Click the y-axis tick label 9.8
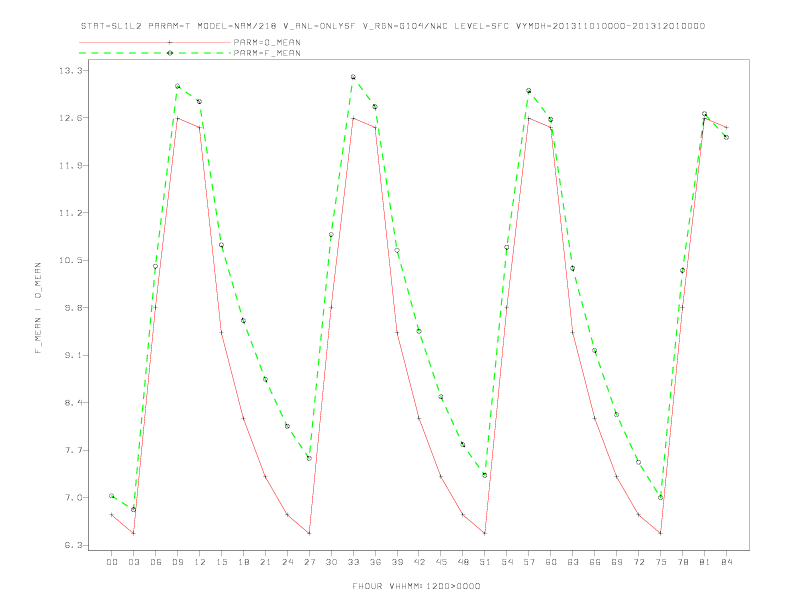 [73, 308]
